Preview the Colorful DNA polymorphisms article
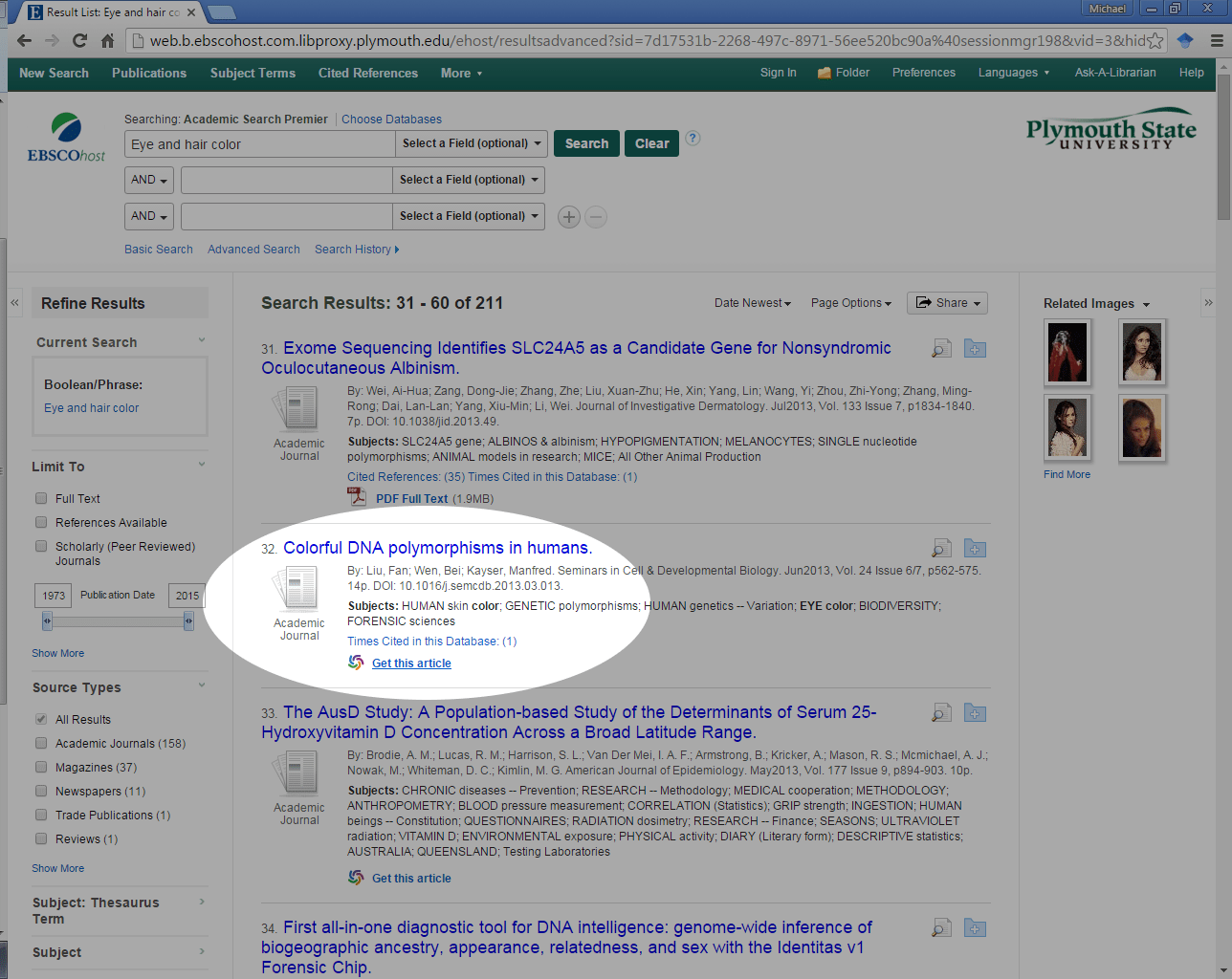The image size is (1232, 979). pyautogui.click(x=940, y=549)
